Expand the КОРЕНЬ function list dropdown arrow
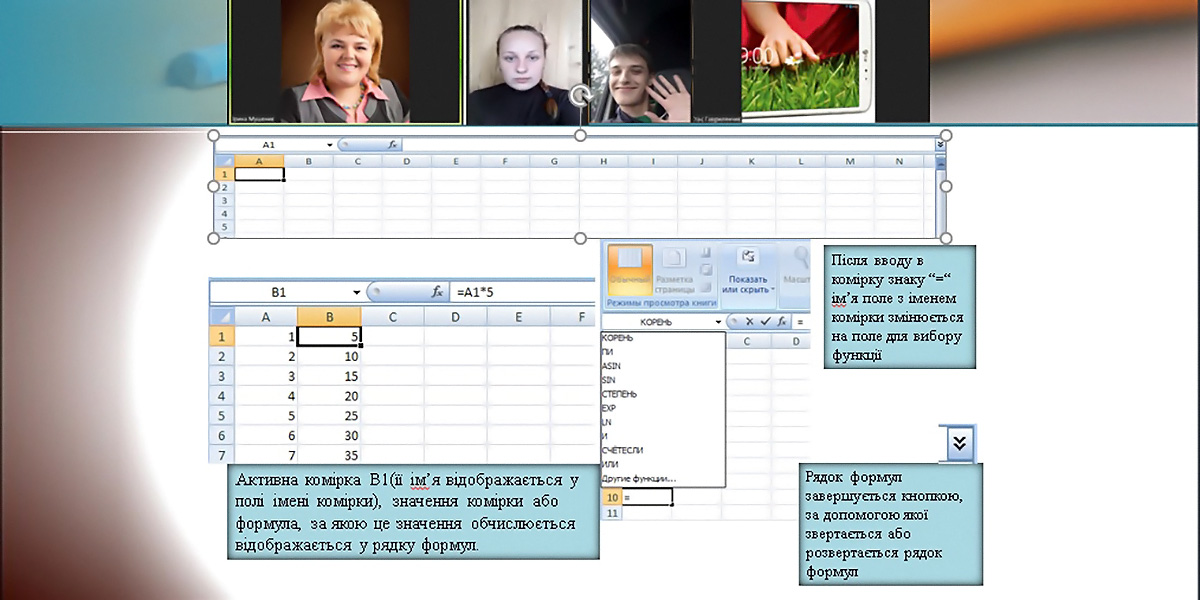The height and width of the screenshot is (600, 1200). click(717, 323)
